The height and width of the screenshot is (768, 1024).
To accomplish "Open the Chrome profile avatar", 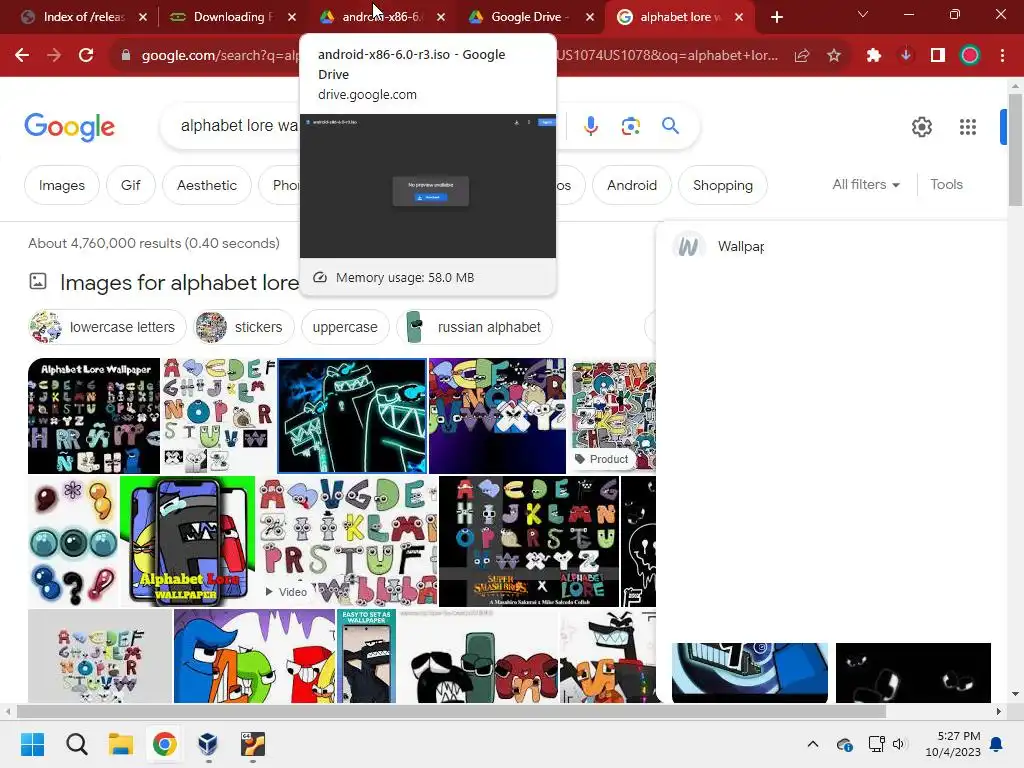I will tap(970, 56).
